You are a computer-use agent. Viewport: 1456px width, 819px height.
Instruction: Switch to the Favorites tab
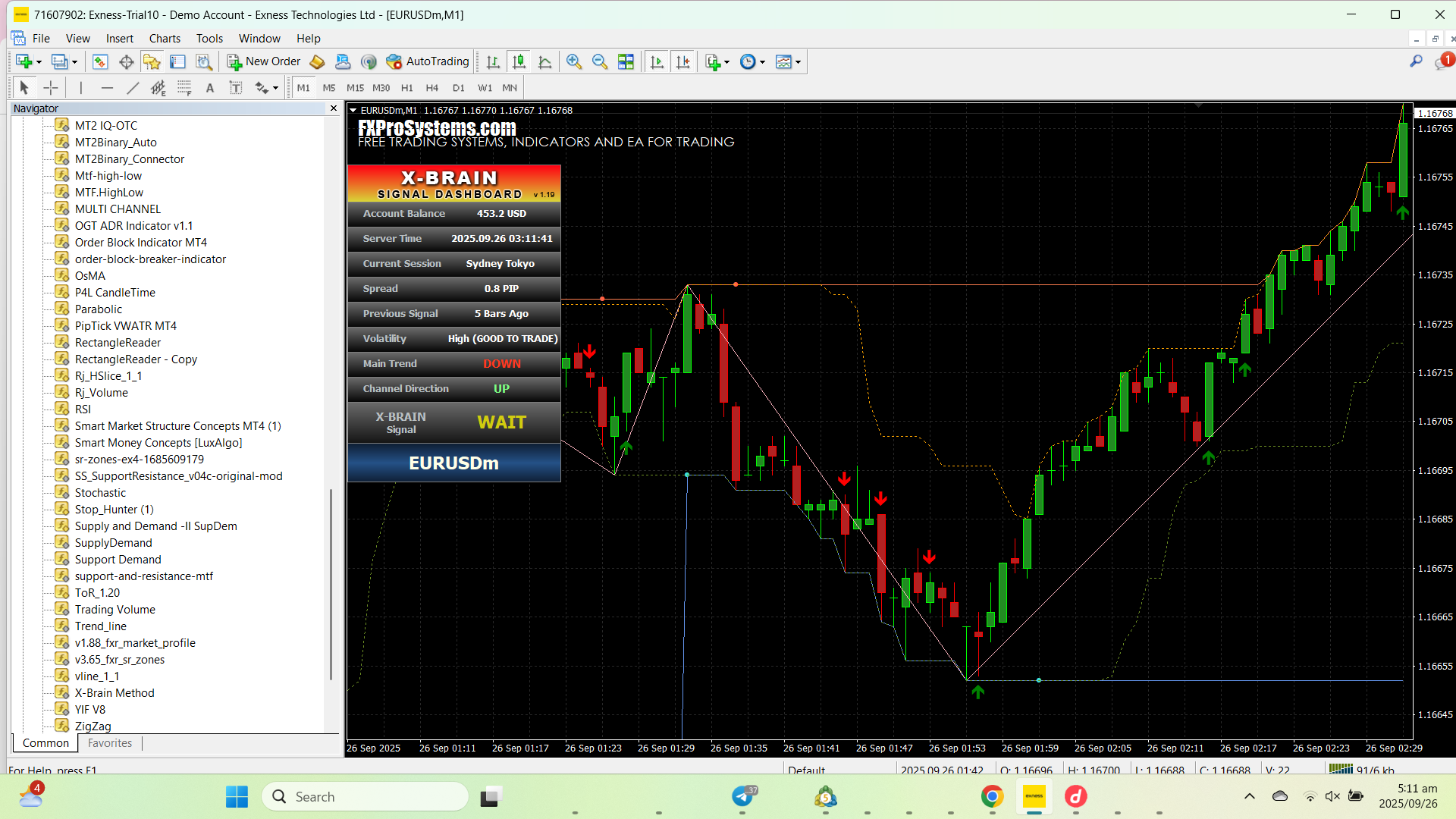[110, 743]
